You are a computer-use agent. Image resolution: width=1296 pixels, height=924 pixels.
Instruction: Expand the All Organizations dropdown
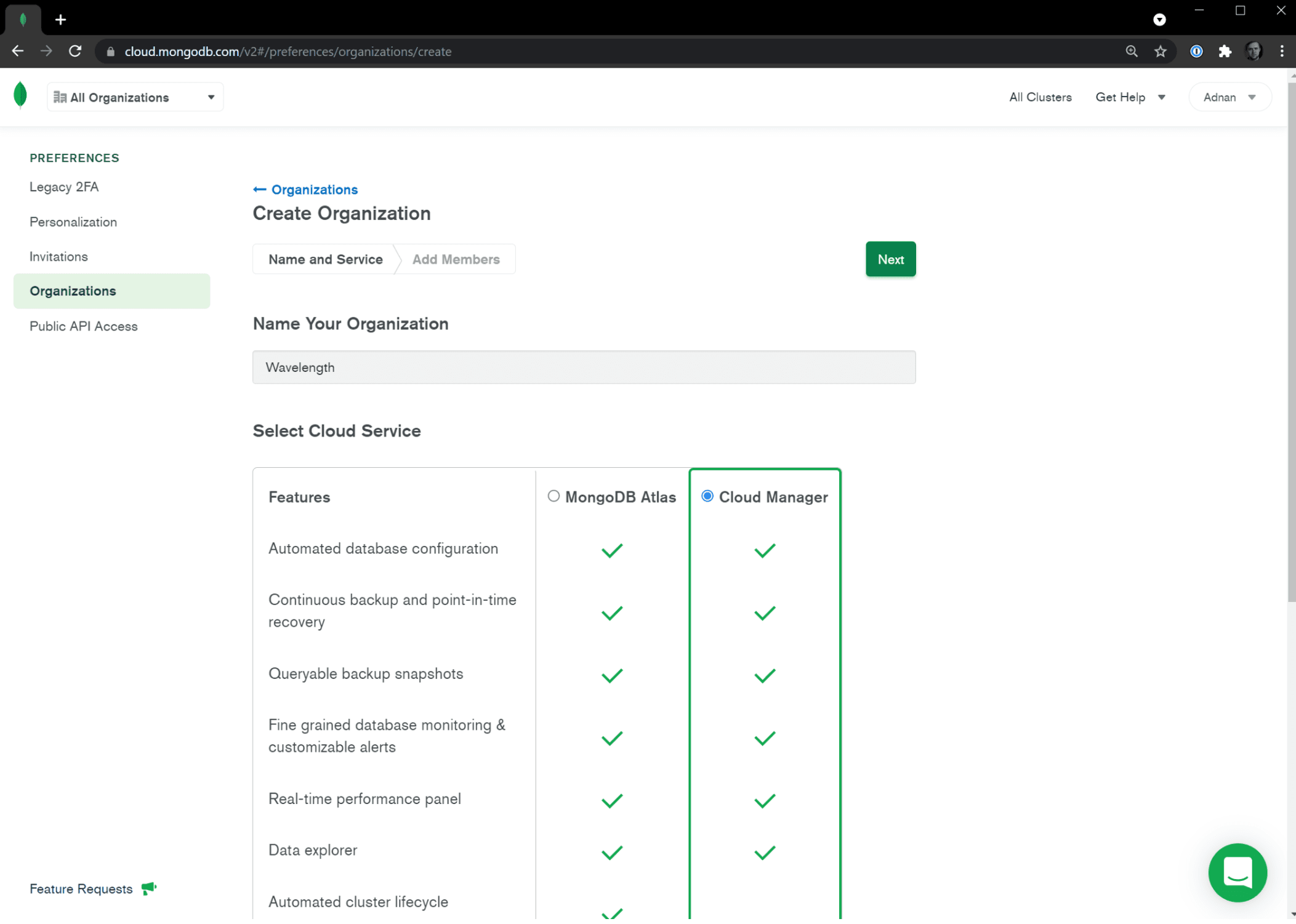pos(135,97)
